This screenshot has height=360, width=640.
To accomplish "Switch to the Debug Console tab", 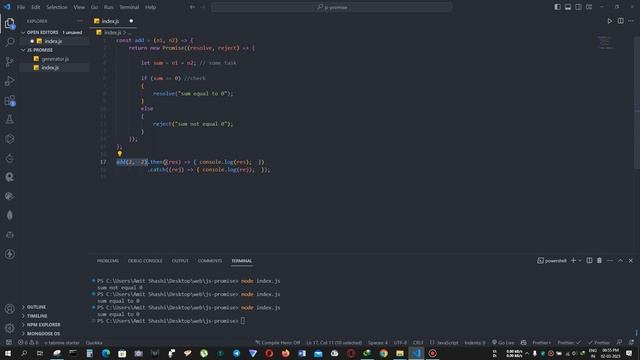I will (145, 261).
